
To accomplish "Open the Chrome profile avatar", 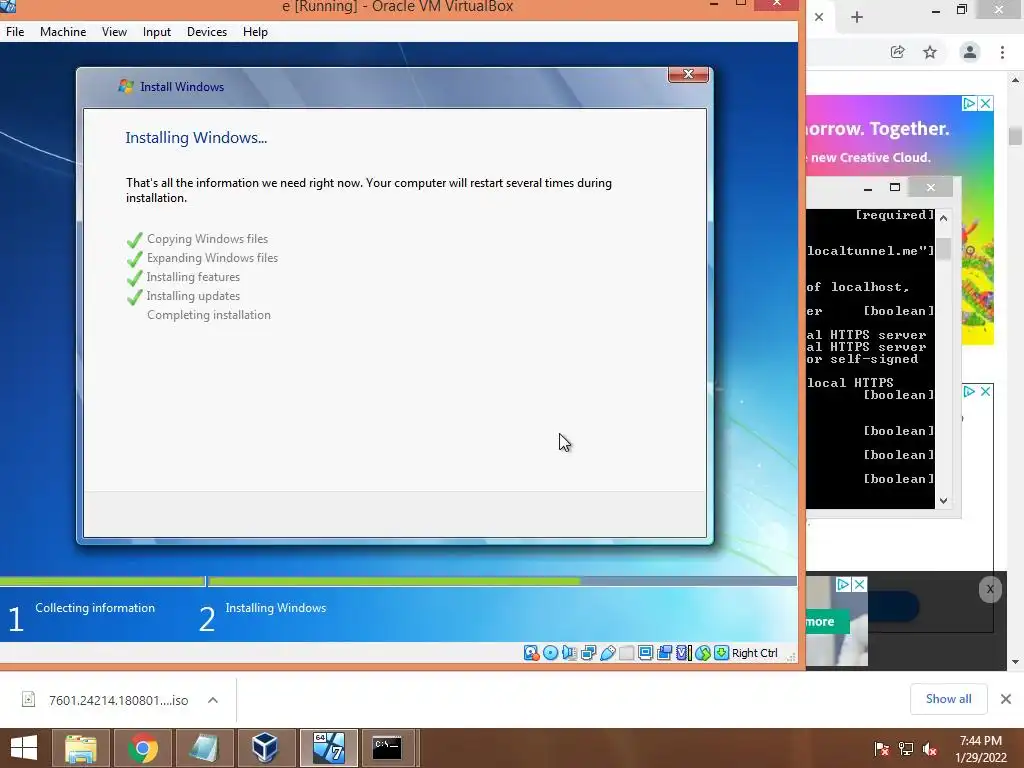I will pos(970,52).
